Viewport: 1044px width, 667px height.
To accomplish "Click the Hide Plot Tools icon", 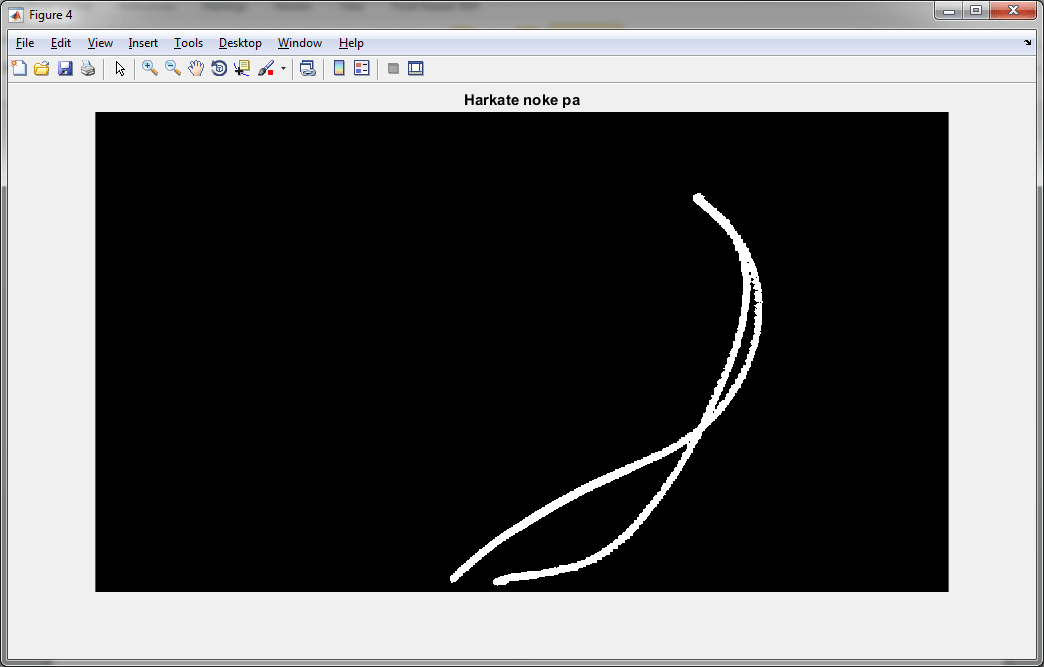I will [393, 68].
